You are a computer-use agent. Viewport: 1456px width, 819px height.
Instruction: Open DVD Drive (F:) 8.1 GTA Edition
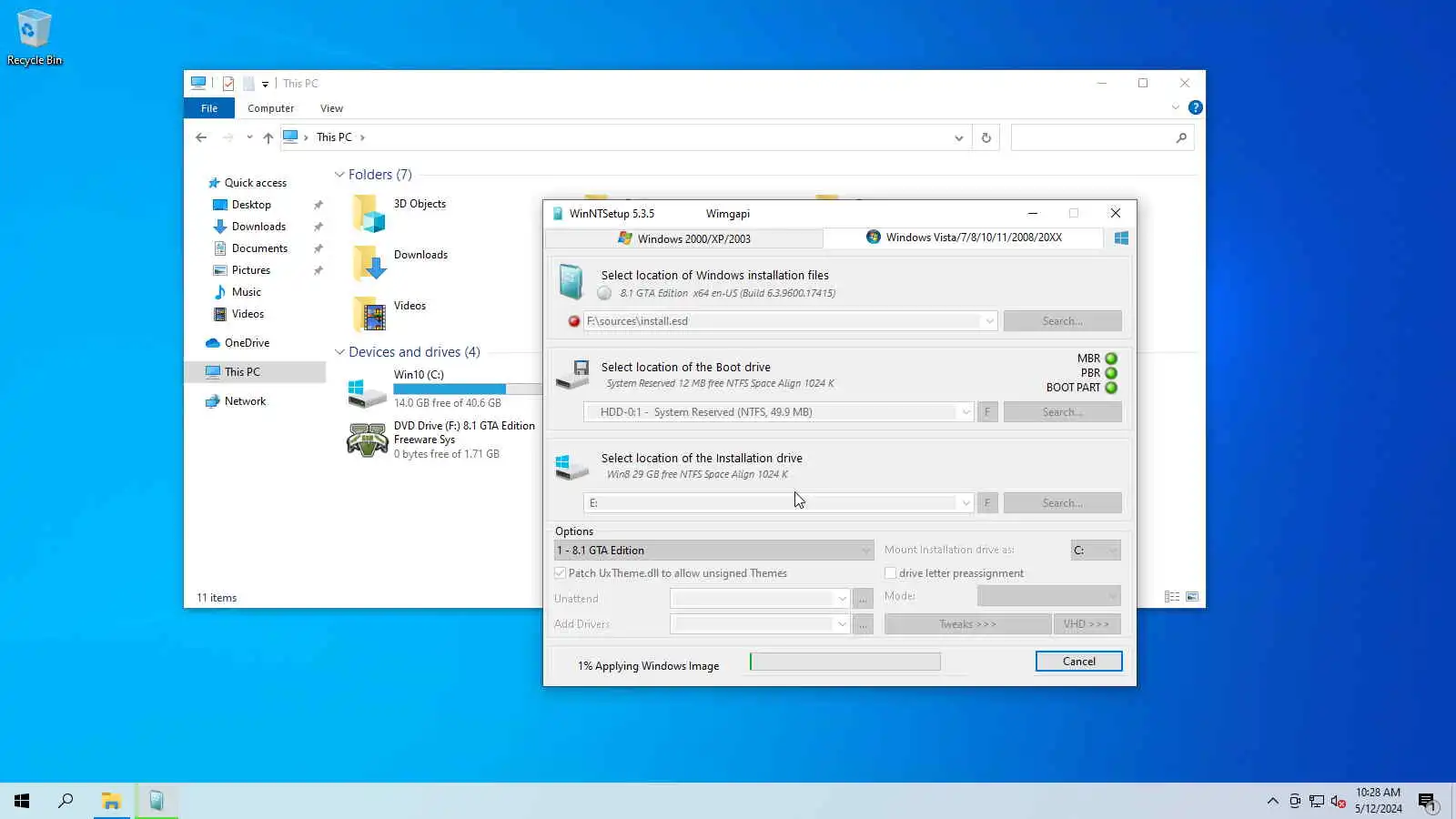click(443, 440)
